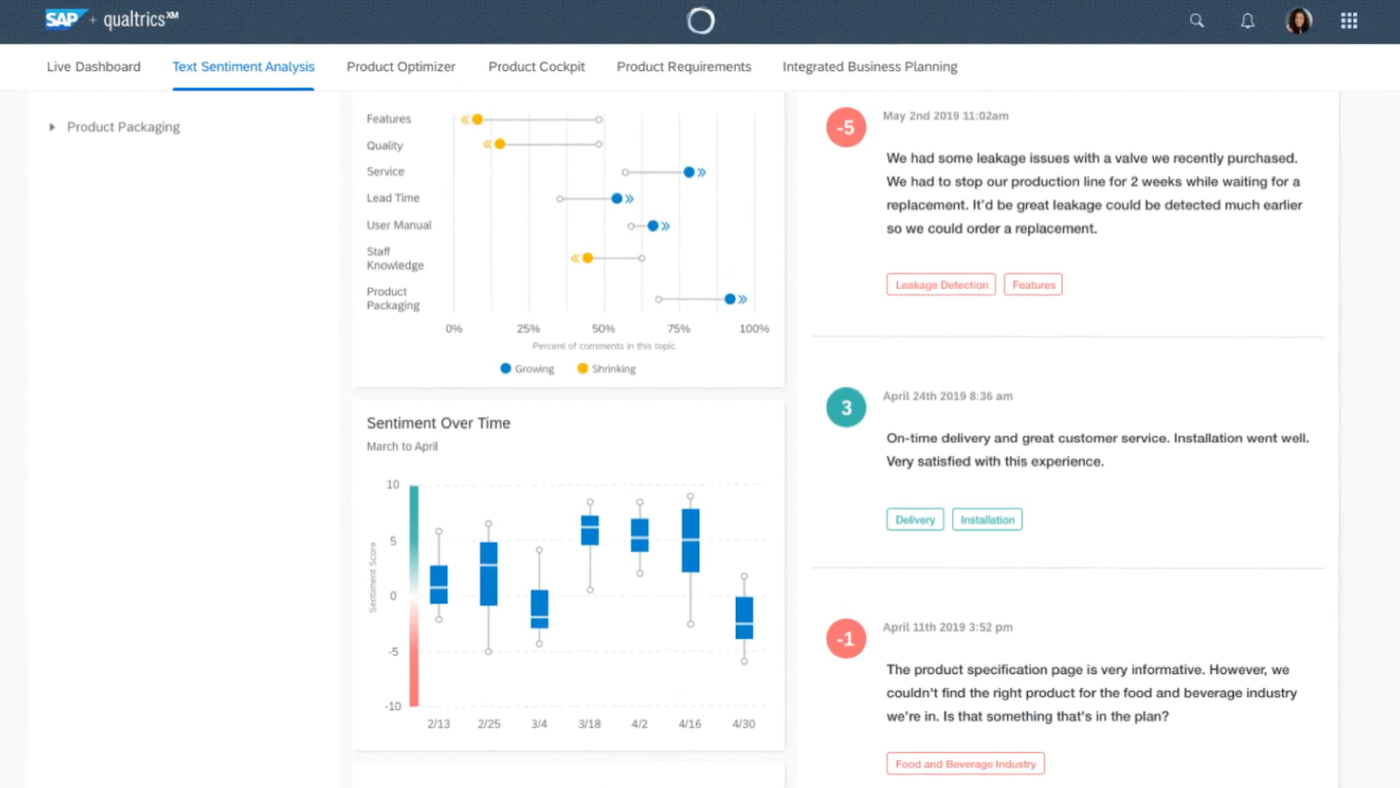
Task: Open search with the magnifier icon
Action: pos(1196,21)
